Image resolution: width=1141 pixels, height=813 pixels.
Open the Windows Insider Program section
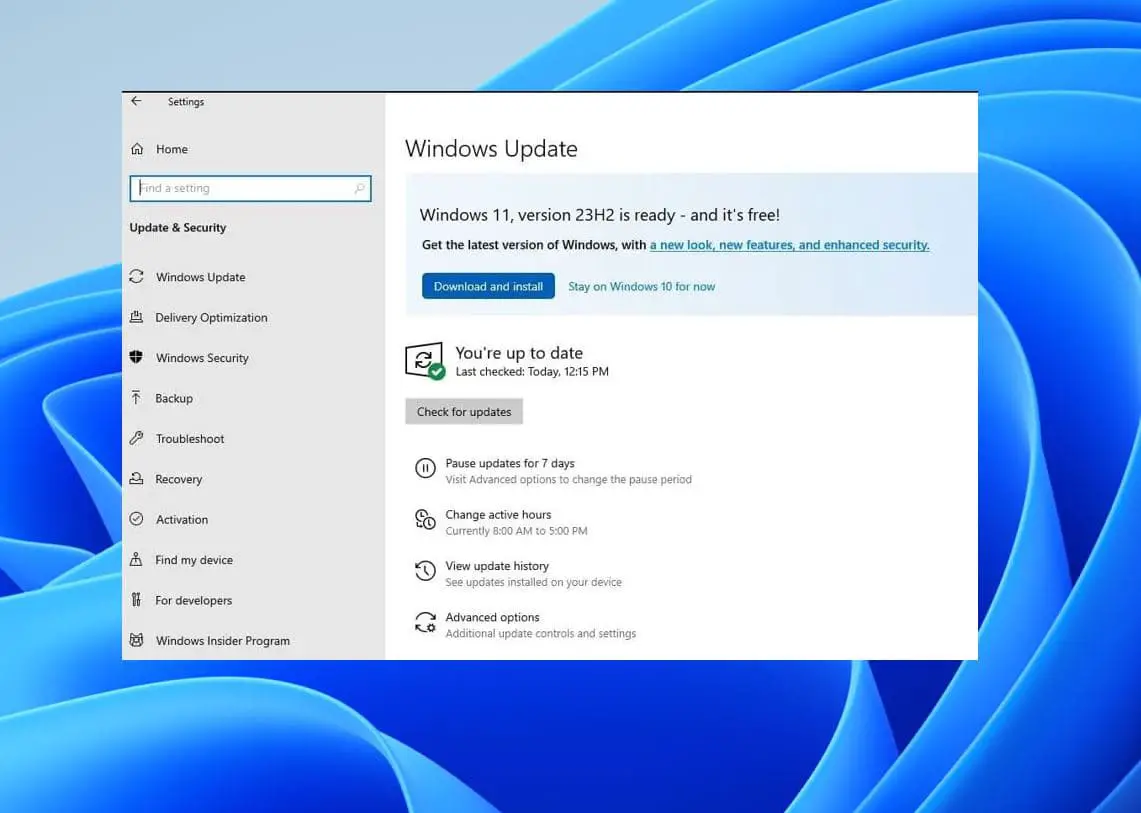pyautogui.click(x=222, y=641)
